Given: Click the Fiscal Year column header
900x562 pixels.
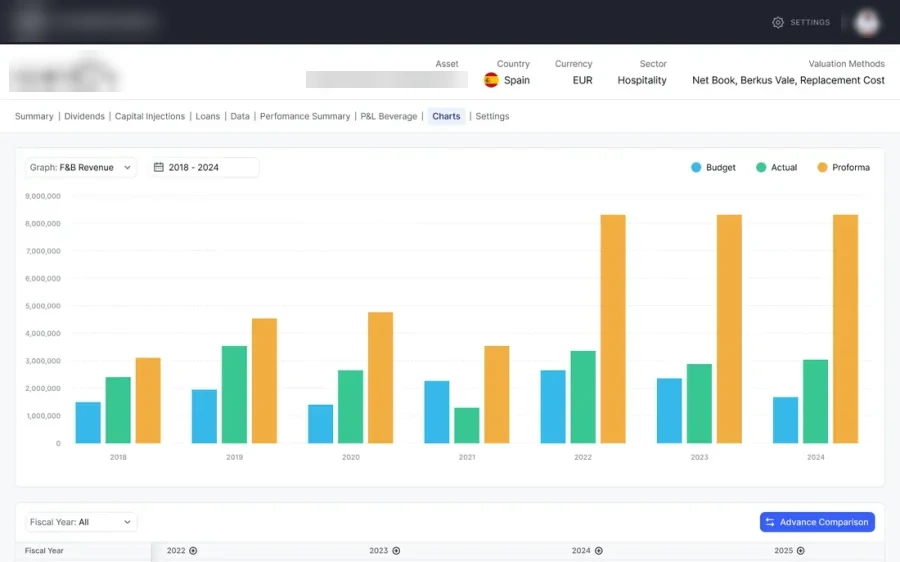Looking at the screenshot, I should coord(44,551).
